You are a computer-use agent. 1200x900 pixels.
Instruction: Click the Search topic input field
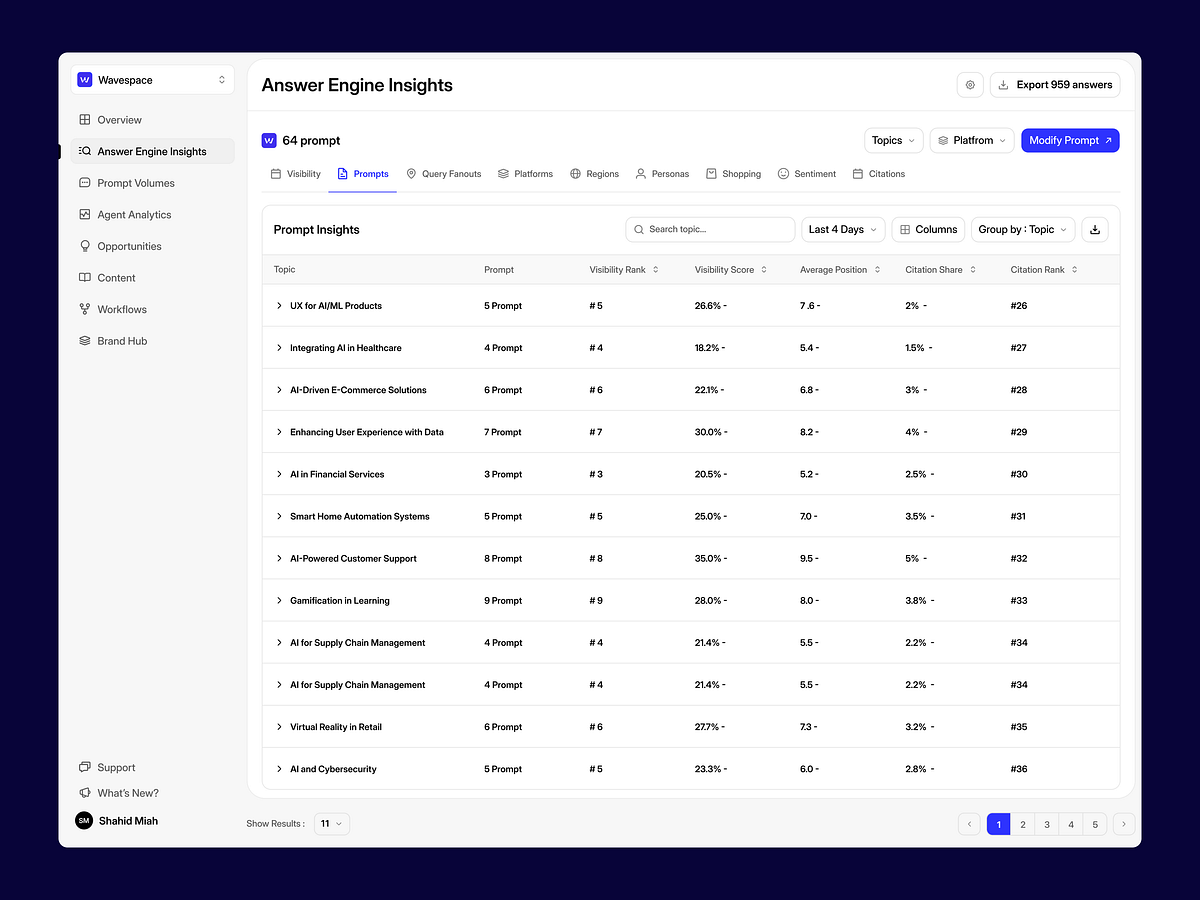click(x=710, y=230)
